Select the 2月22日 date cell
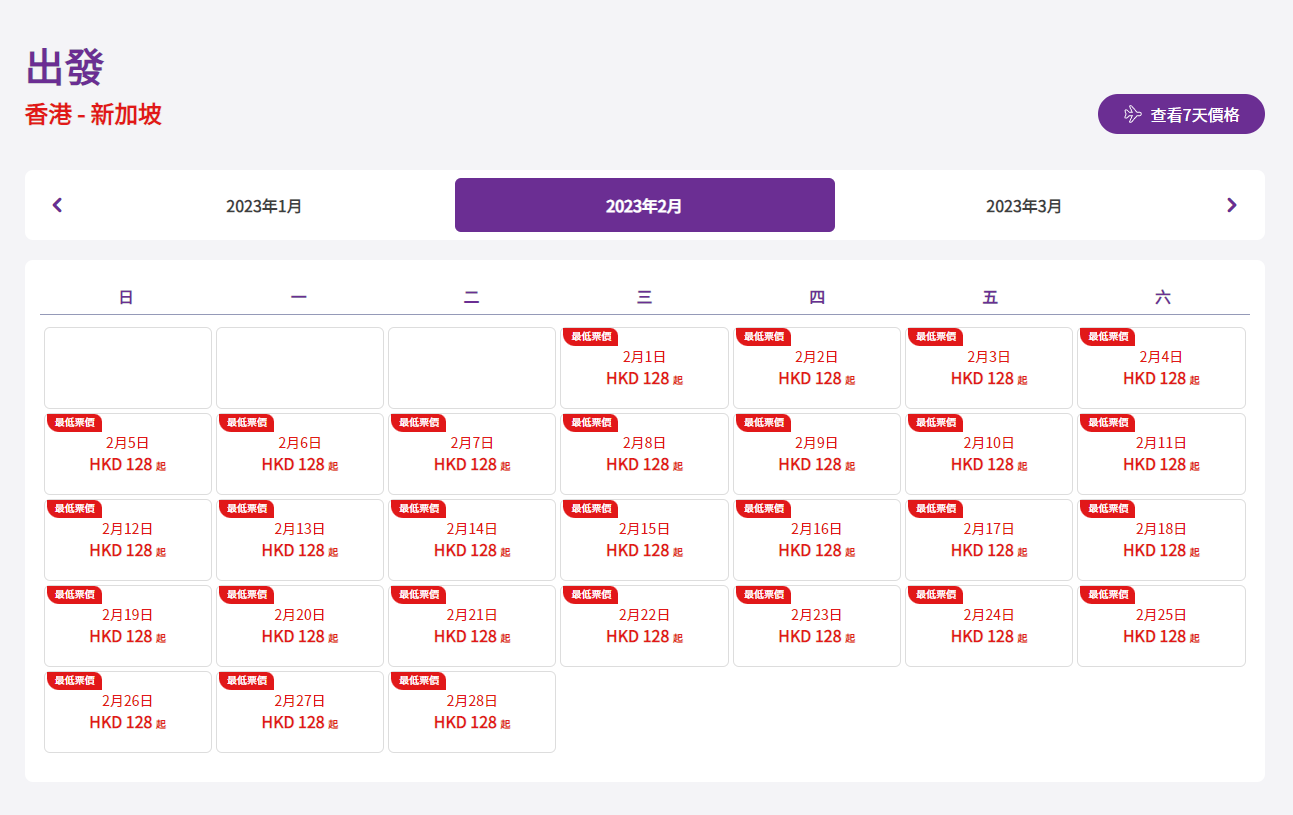Screen dimensions: 1293x815 (x=644, y=626)
